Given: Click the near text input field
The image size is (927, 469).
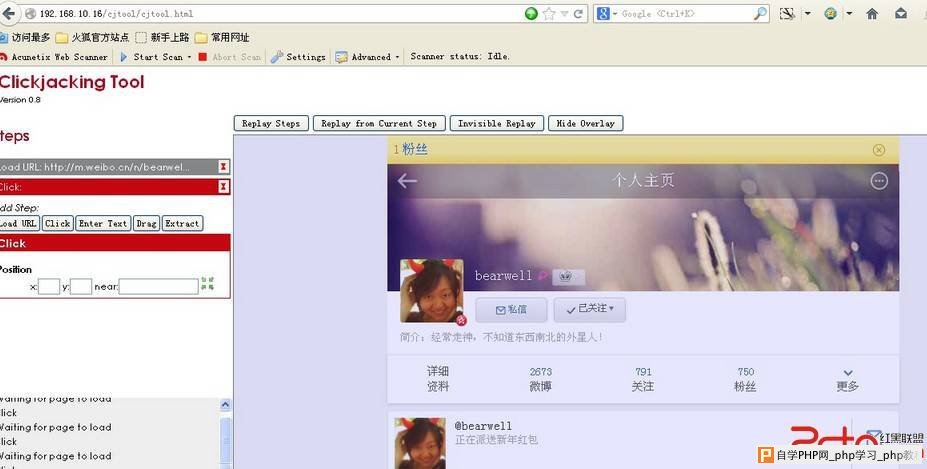Looking at the screenshot, I should coord(158,286).
